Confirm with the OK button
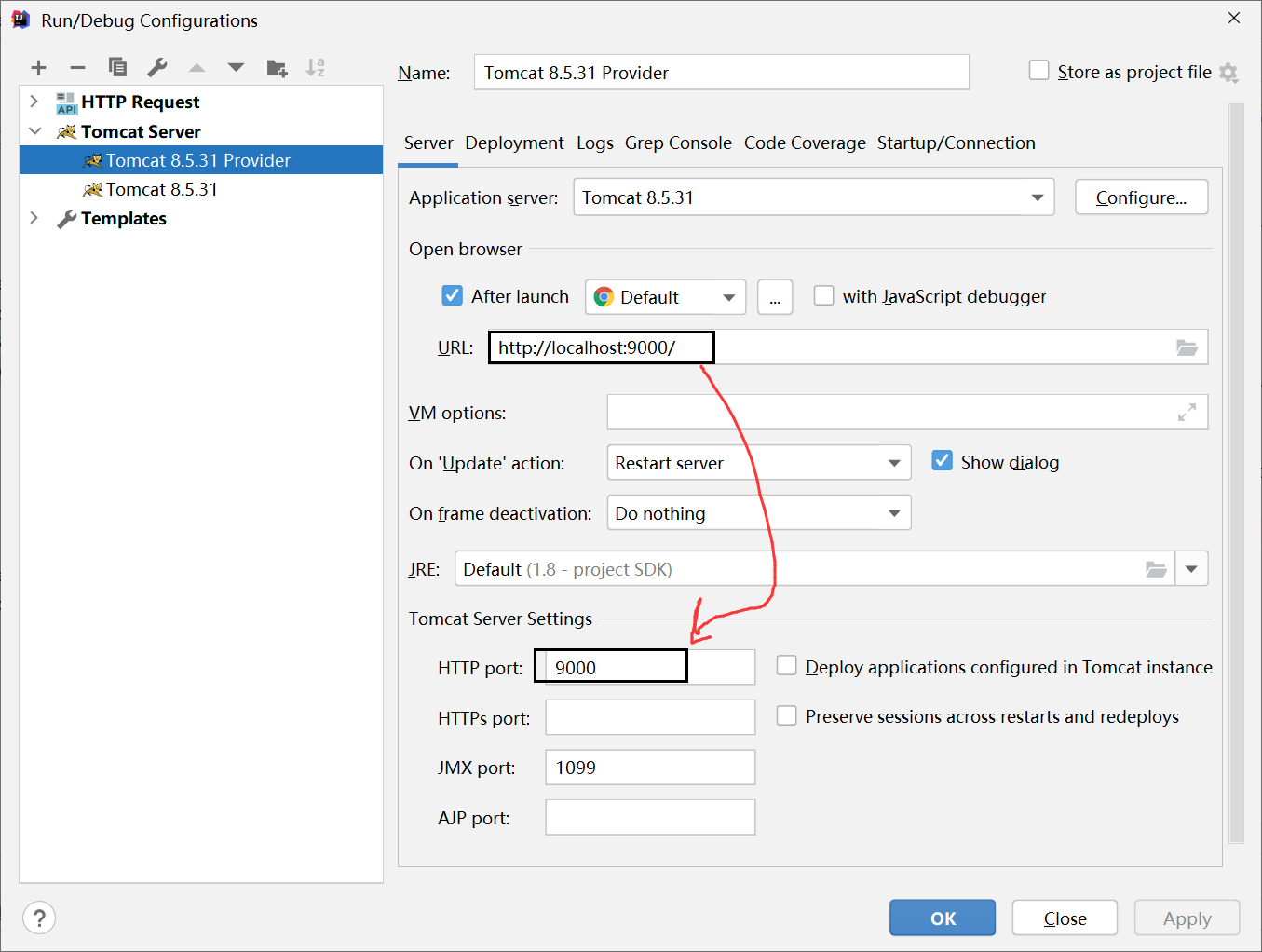Viewport: 1262px width, 952px height. (943, 918)
